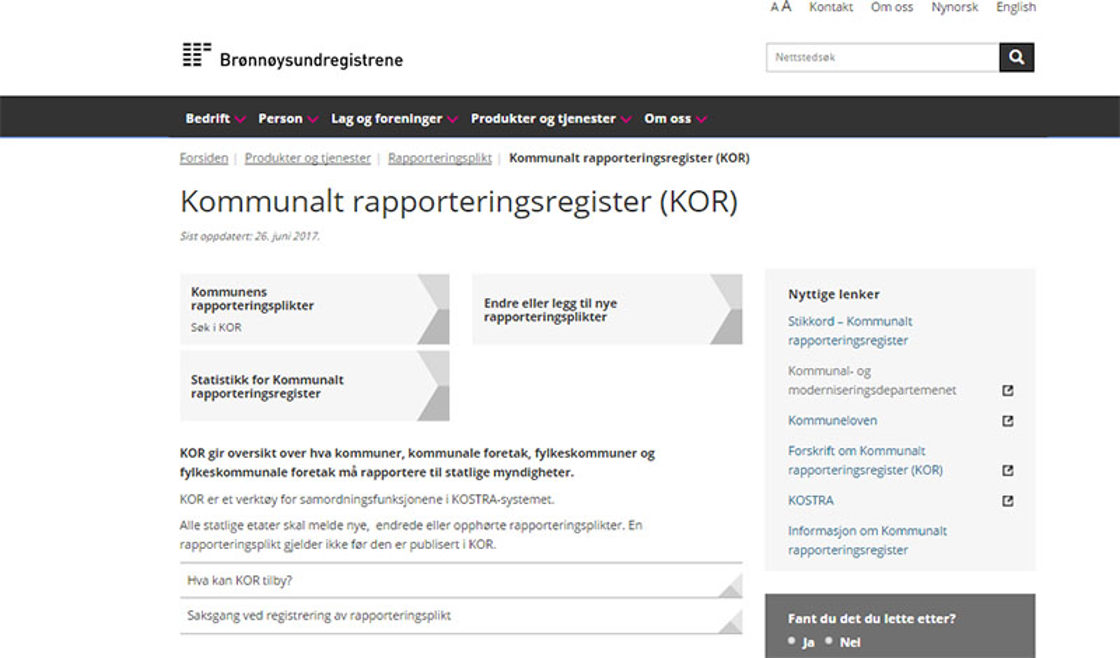Click external link icon beside Kommuneloven

tap(1007, 421)
